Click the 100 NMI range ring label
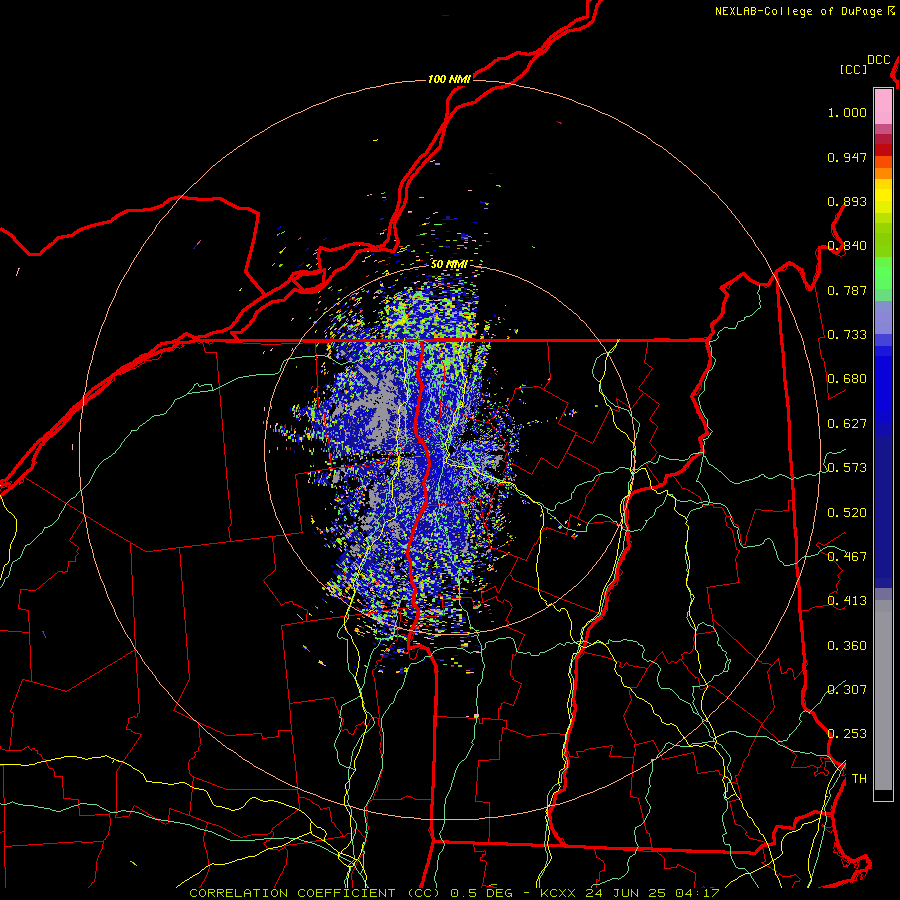900x900 pixels. pos(449,79)
